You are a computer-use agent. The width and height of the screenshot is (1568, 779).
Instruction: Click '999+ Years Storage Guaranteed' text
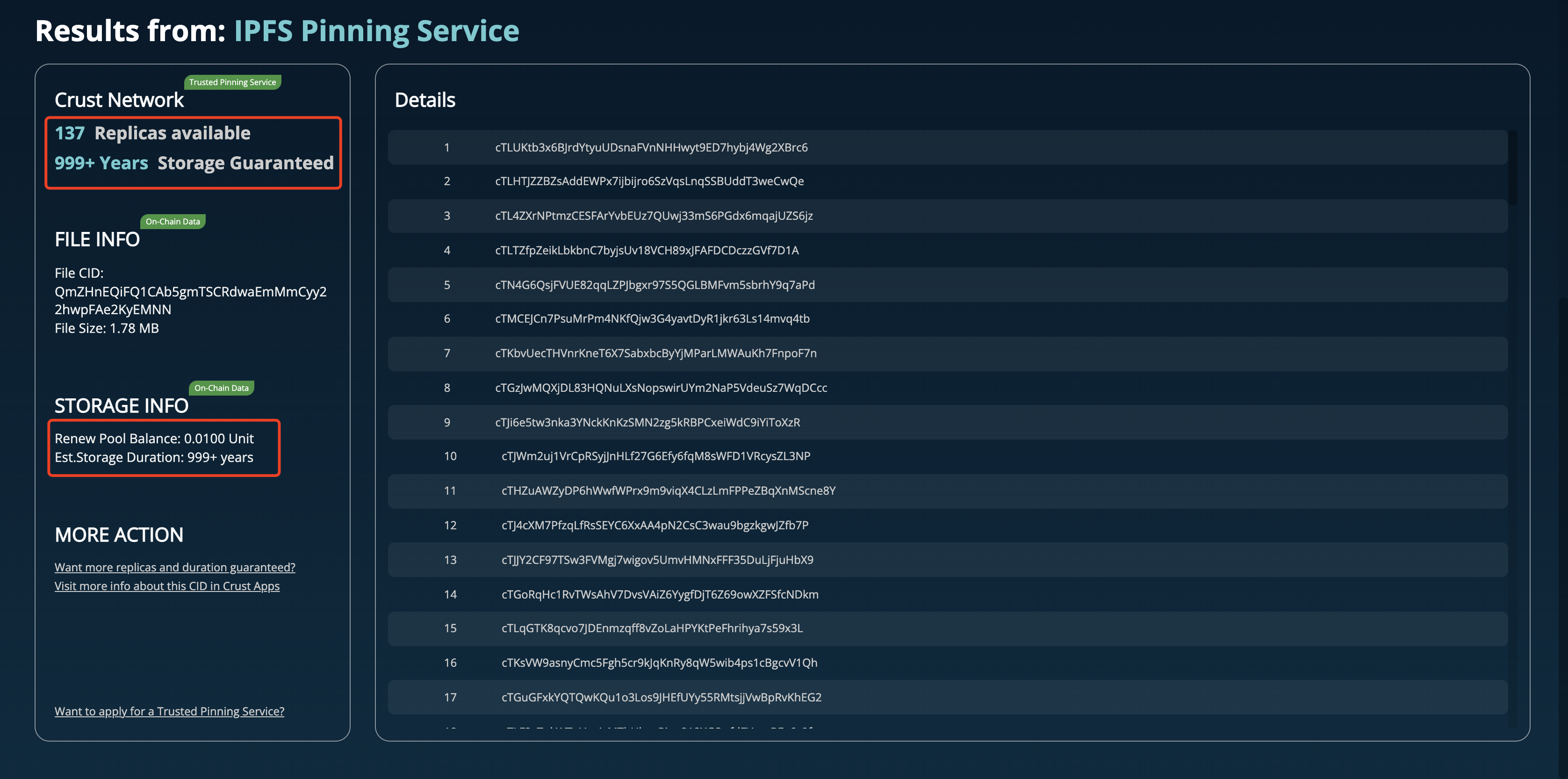[x=194, y=163]
